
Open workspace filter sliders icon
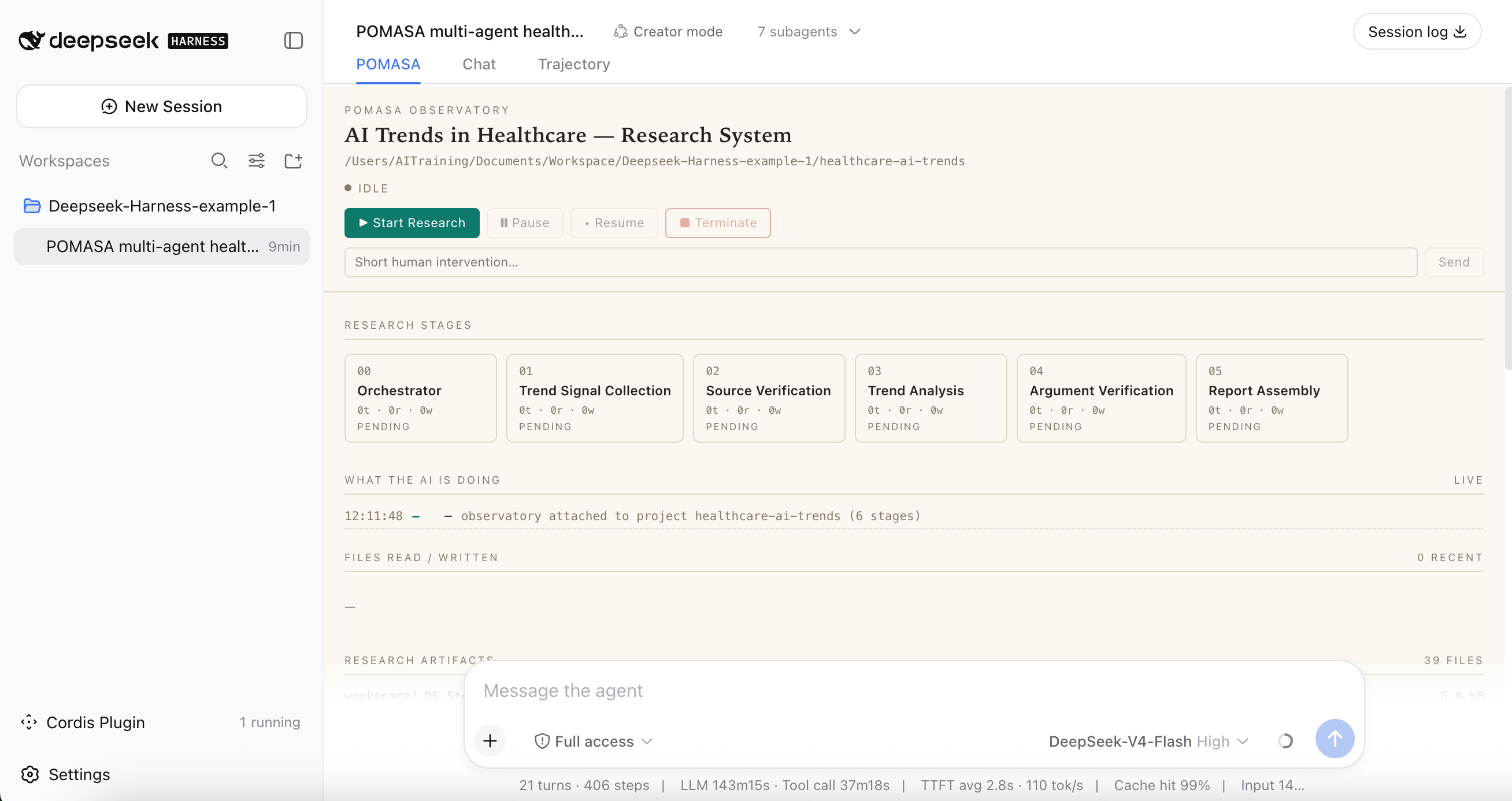click(x=257, y=161)
